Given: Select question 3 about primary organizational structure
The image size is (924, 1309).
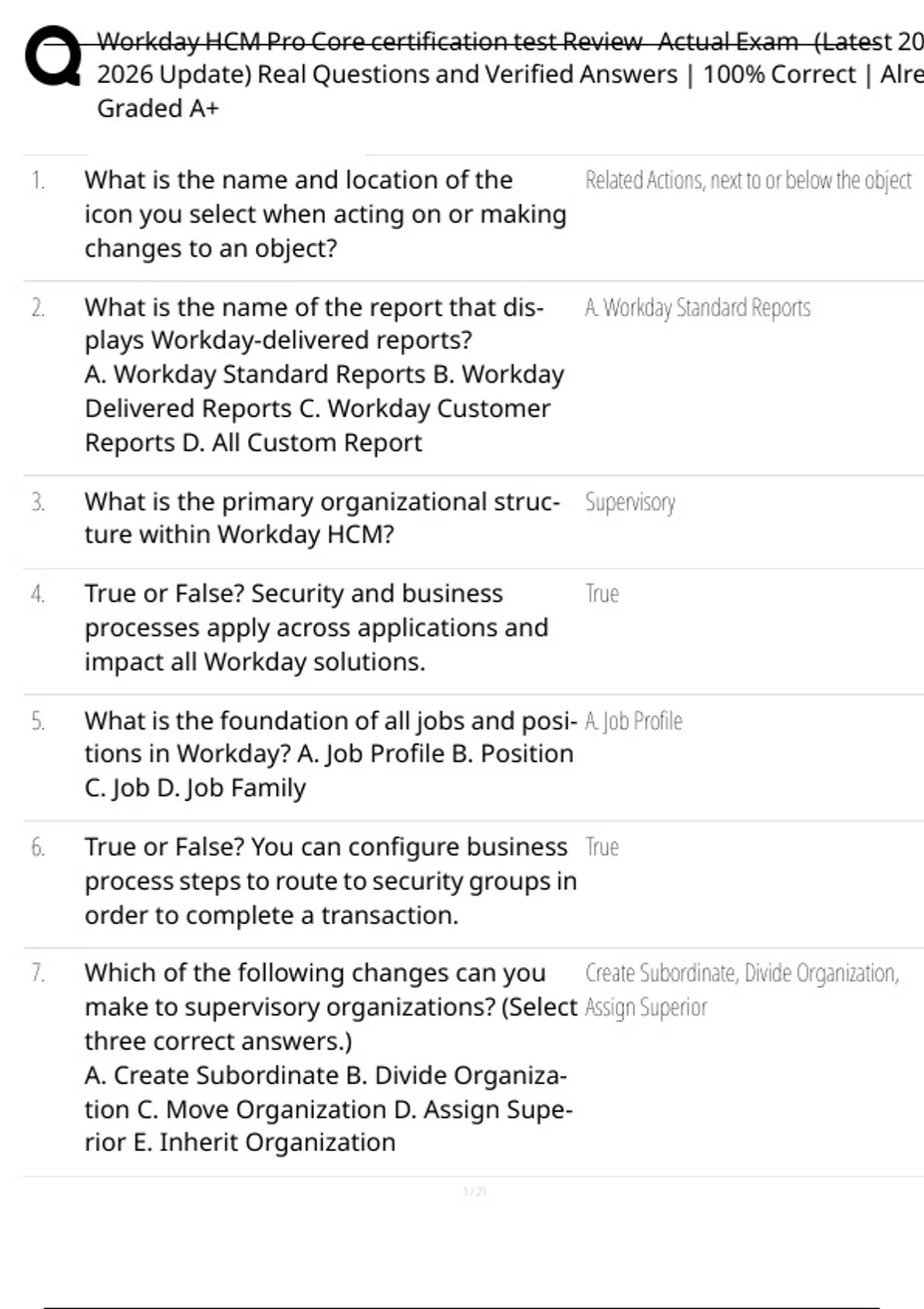Looking at the screenshot, I should point(322,517).
